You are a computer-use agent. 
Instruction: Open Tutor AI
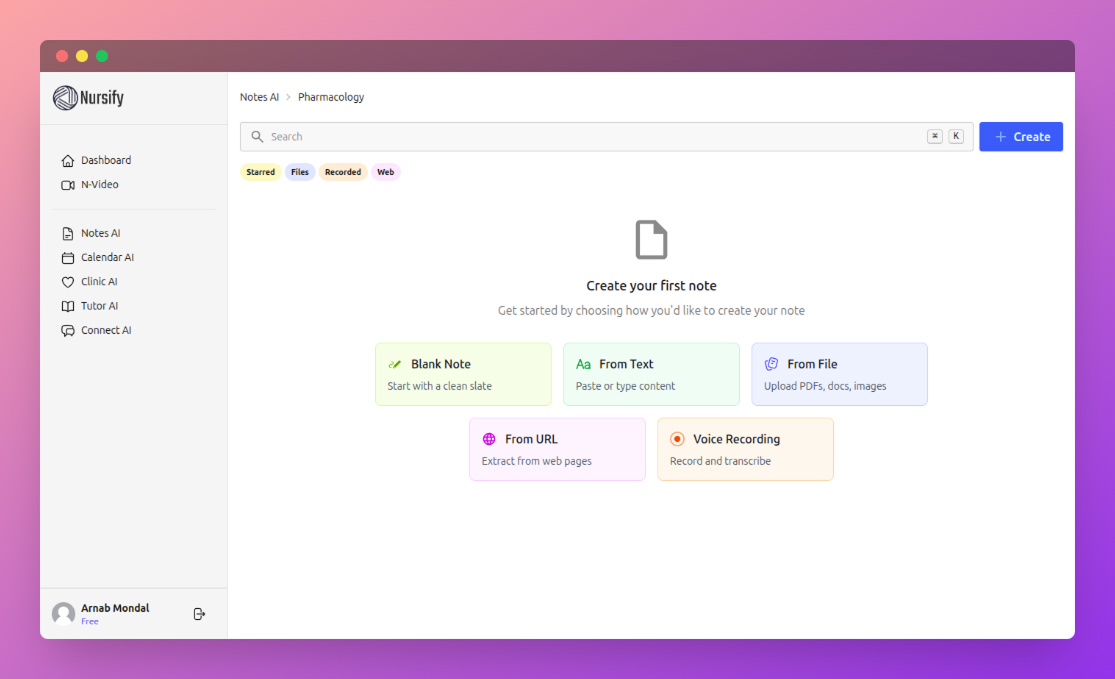click(x=98, y=305)
